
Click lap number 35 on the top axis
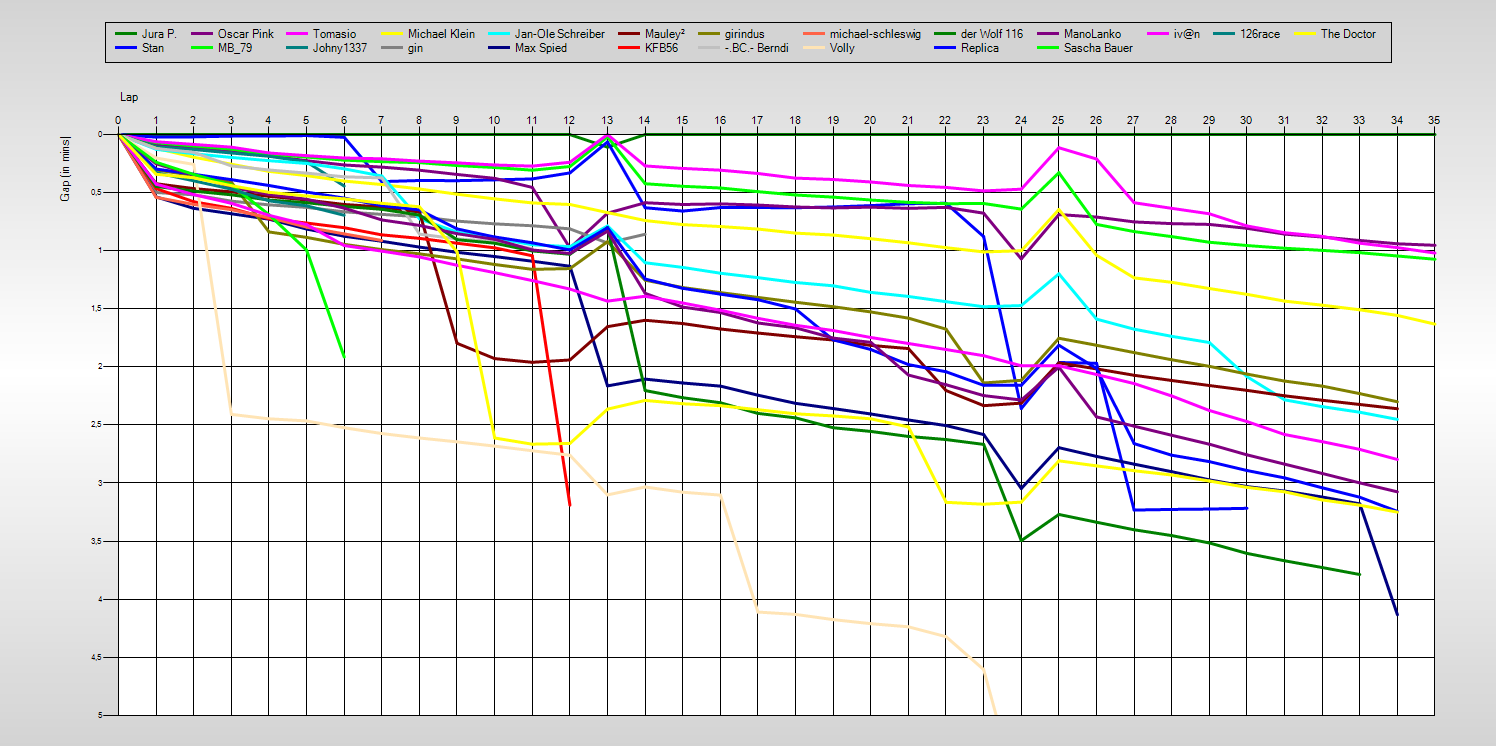[1434, 121]
